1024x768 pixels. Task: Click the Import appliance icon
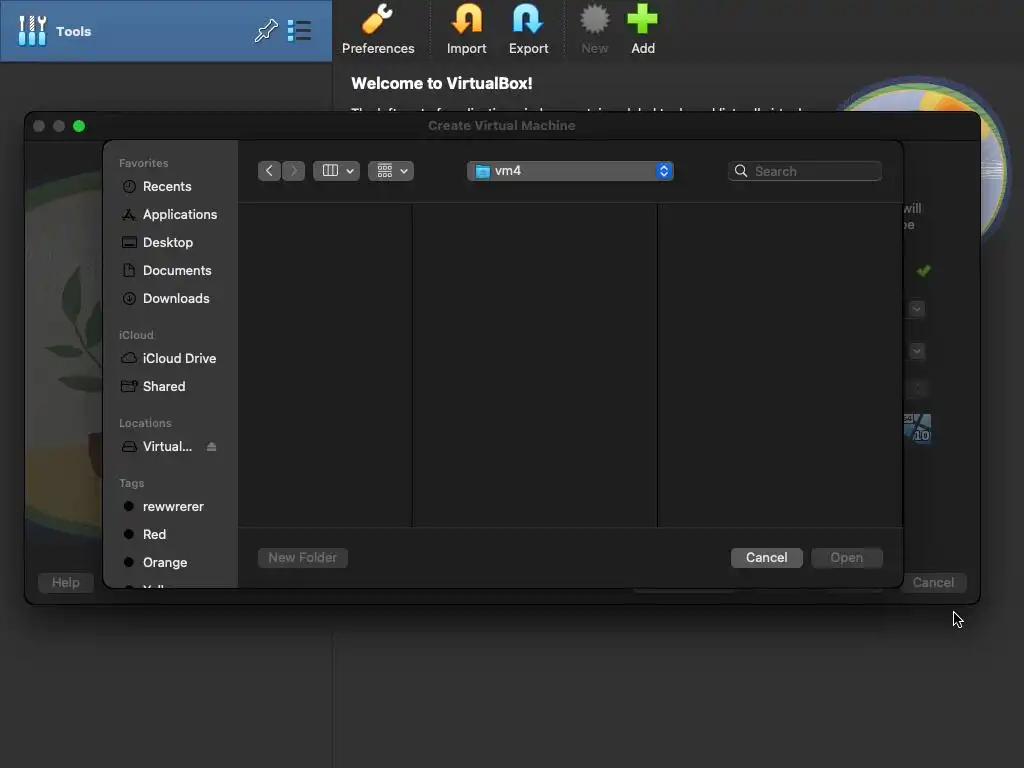[x=466, y=20]
